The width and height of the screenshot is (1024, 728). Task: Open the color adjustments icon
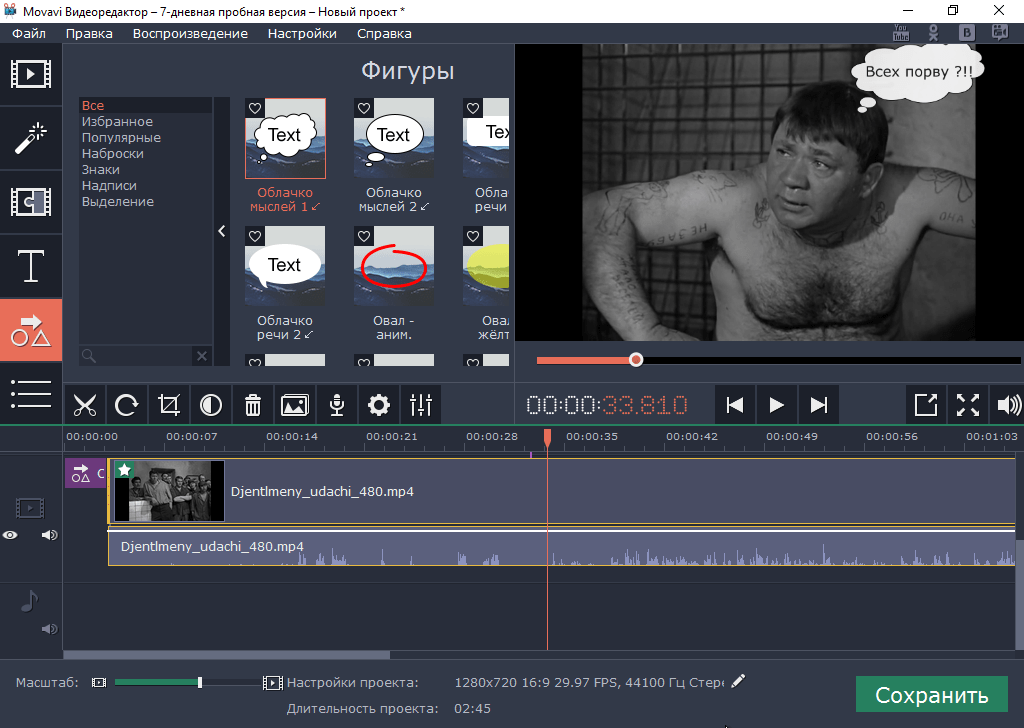tap(210, 405)
